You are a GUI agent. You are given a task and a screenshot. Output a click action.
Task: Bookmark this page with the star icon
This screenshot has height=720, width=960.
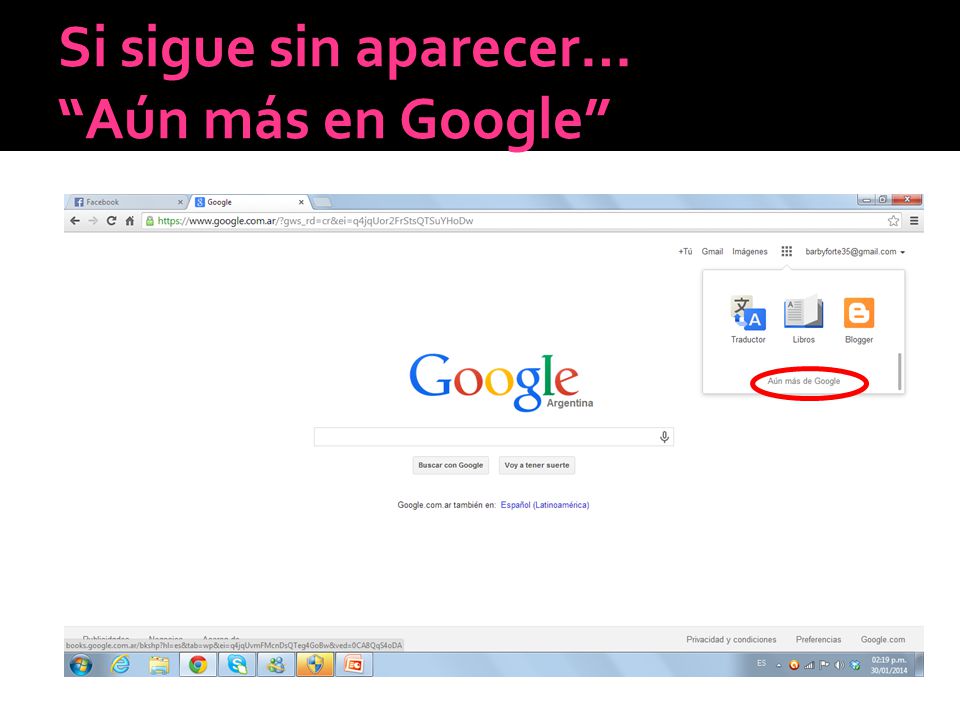[893, 221]
